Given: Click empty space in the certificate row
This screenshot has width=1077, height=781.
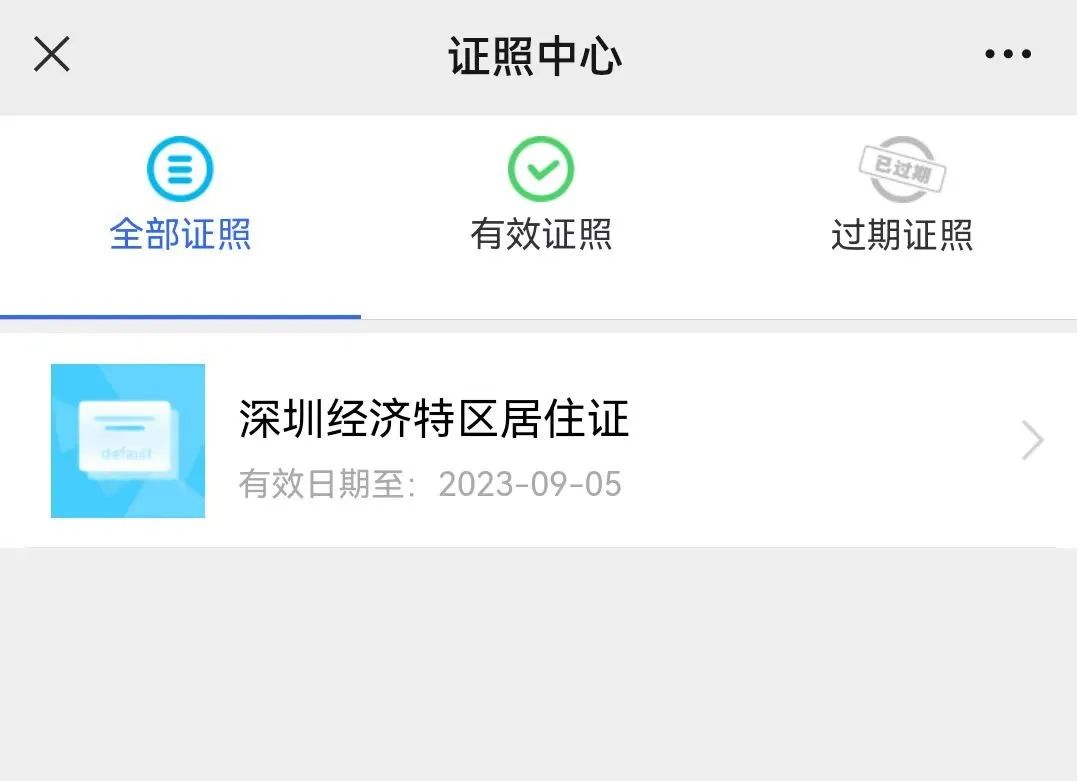Looking at the screenshot, I should (824, 440).
